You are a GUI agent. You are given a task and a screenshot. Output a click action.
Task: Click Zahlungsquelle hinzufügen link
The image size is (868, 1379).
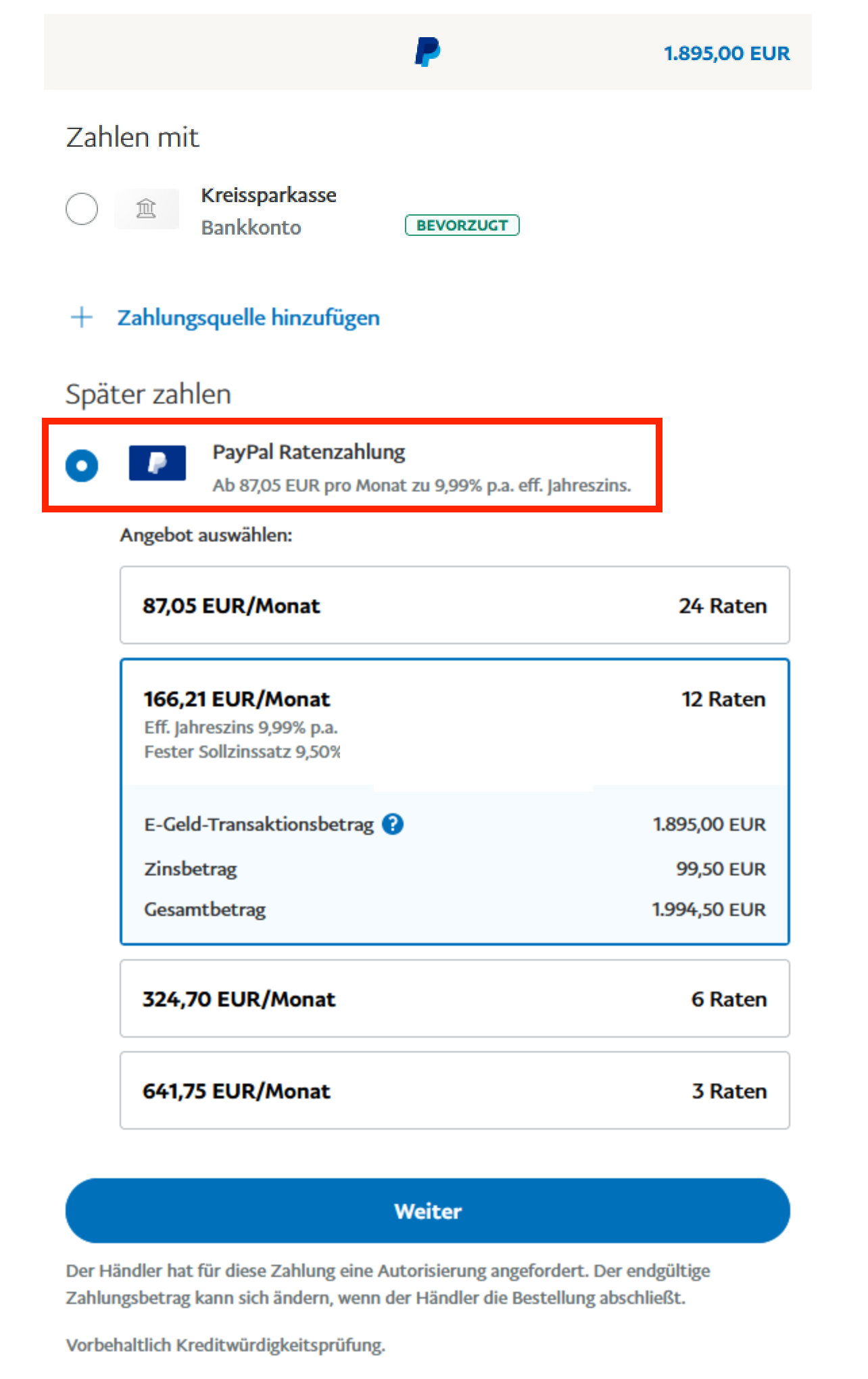249,317
